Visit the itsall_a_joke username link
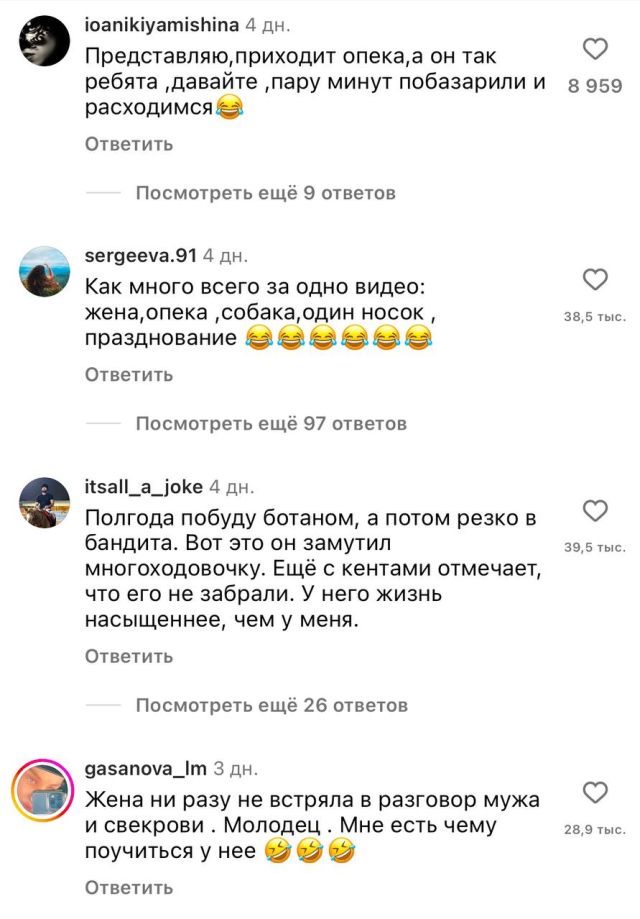The width and height of the screenshot is (640, 919). [x=144, y=487]
